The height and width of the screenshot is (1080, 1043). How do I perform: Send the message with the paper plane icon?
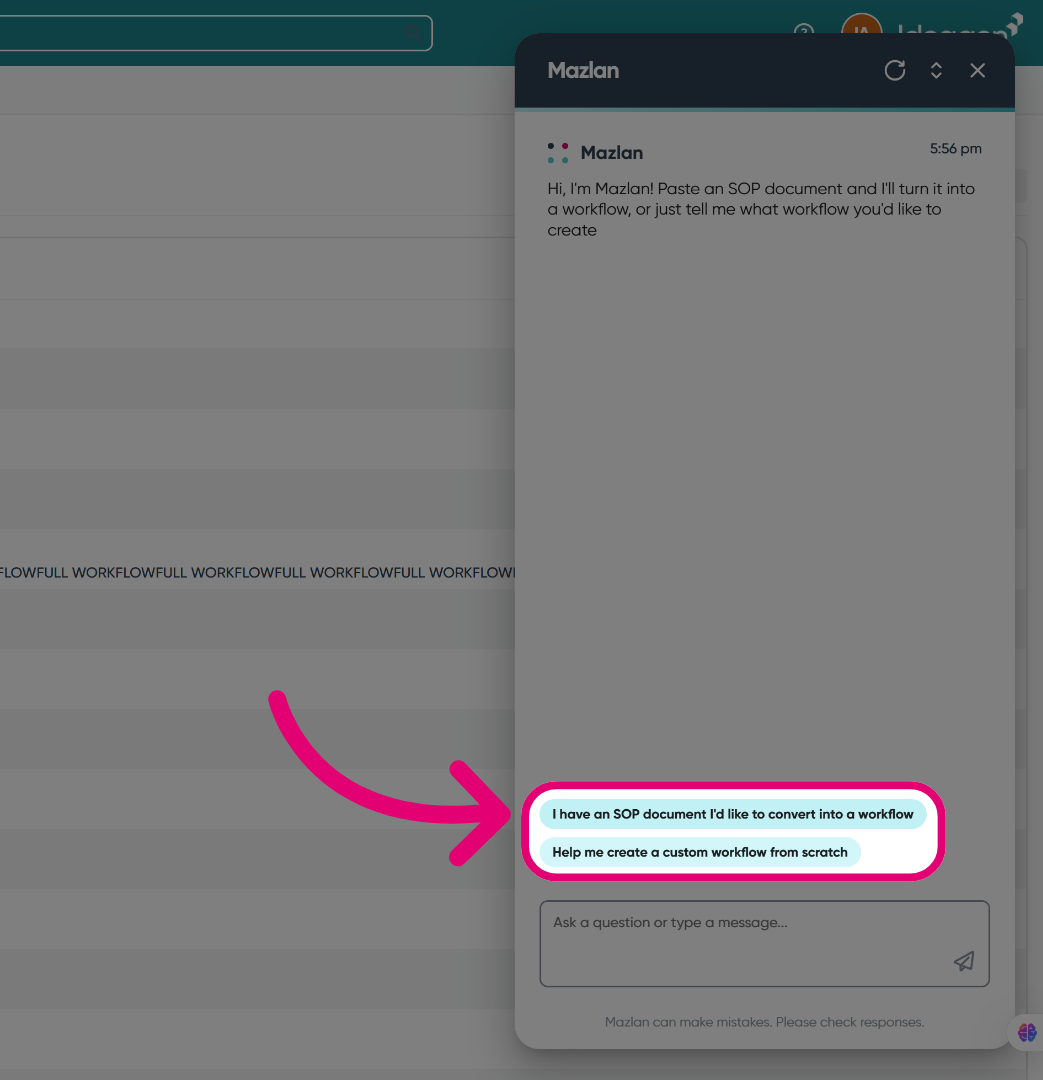coord(964,962)
